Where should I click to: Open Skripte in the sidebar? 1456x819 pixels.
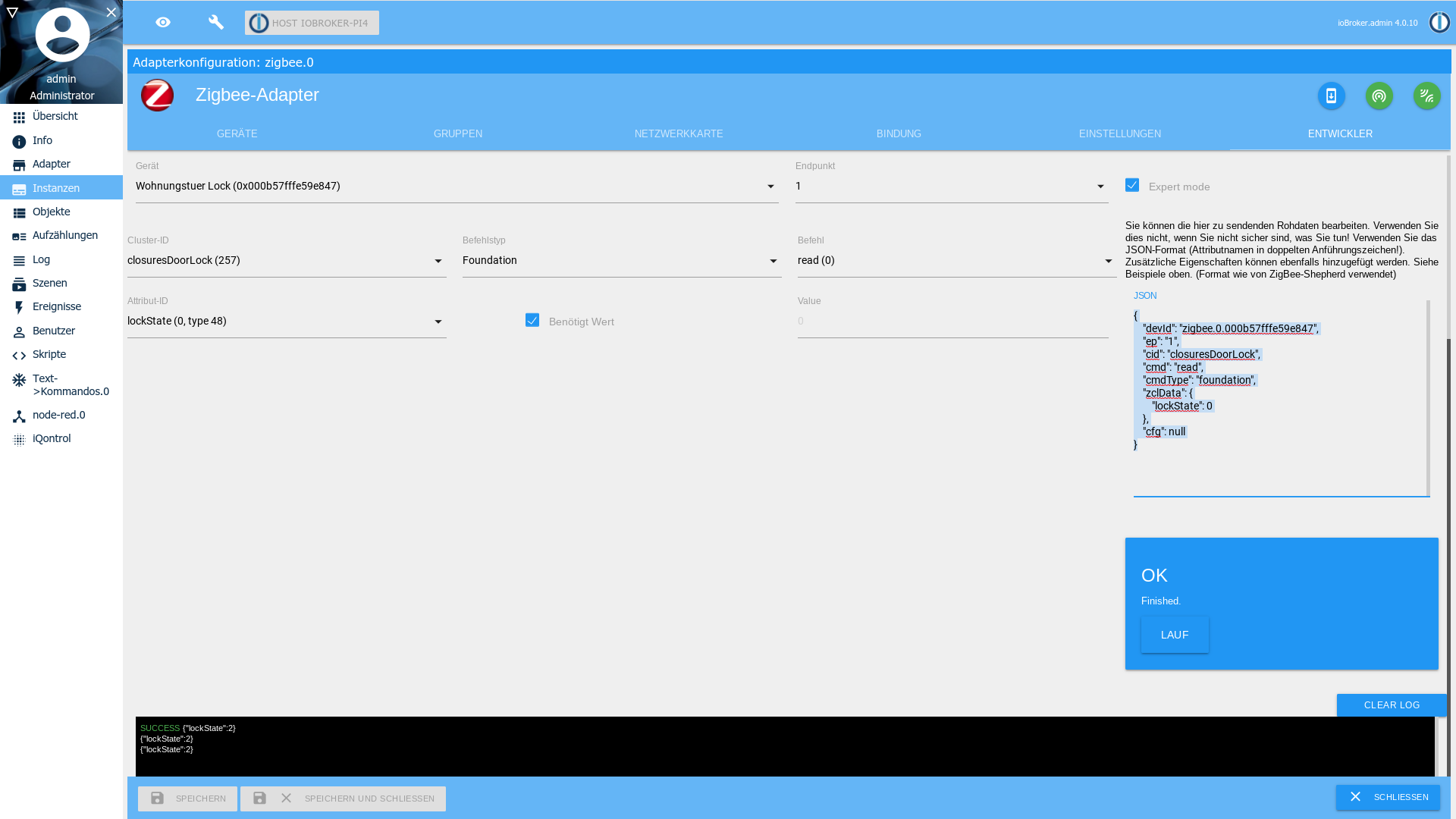(61, 355)
